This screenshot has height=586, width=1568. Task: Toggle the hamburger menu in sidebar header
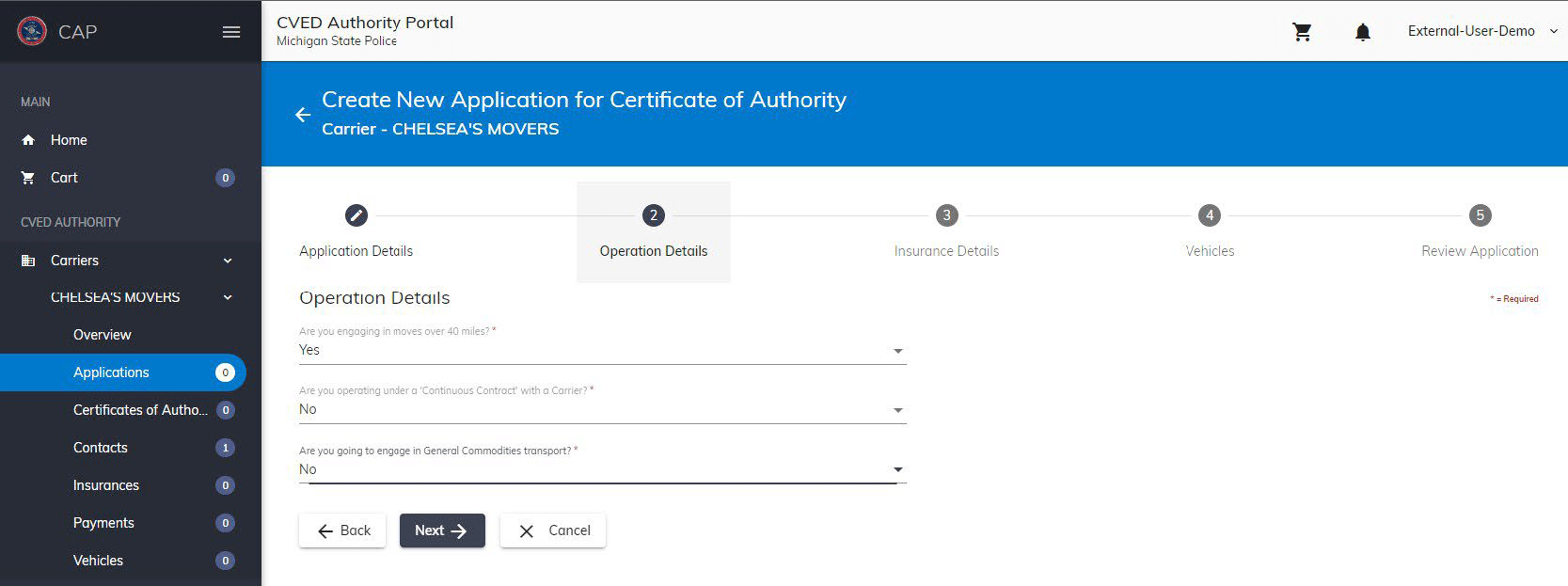click(231, 32)
